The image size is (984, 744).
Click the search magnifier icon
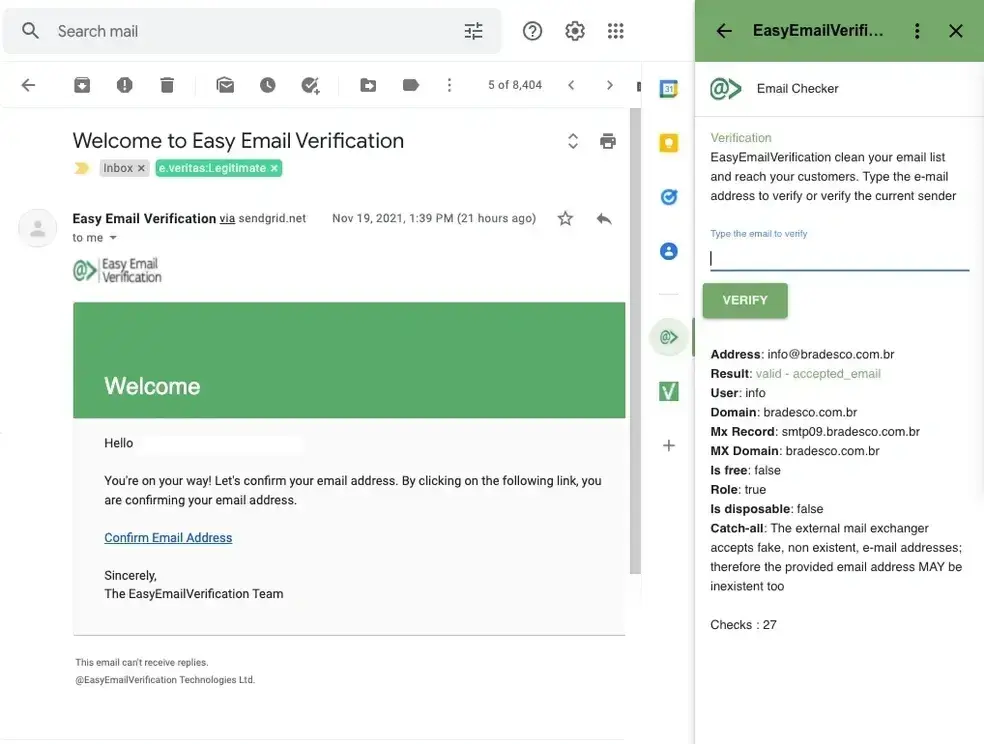pyautogui.click(x=30, y=31)
